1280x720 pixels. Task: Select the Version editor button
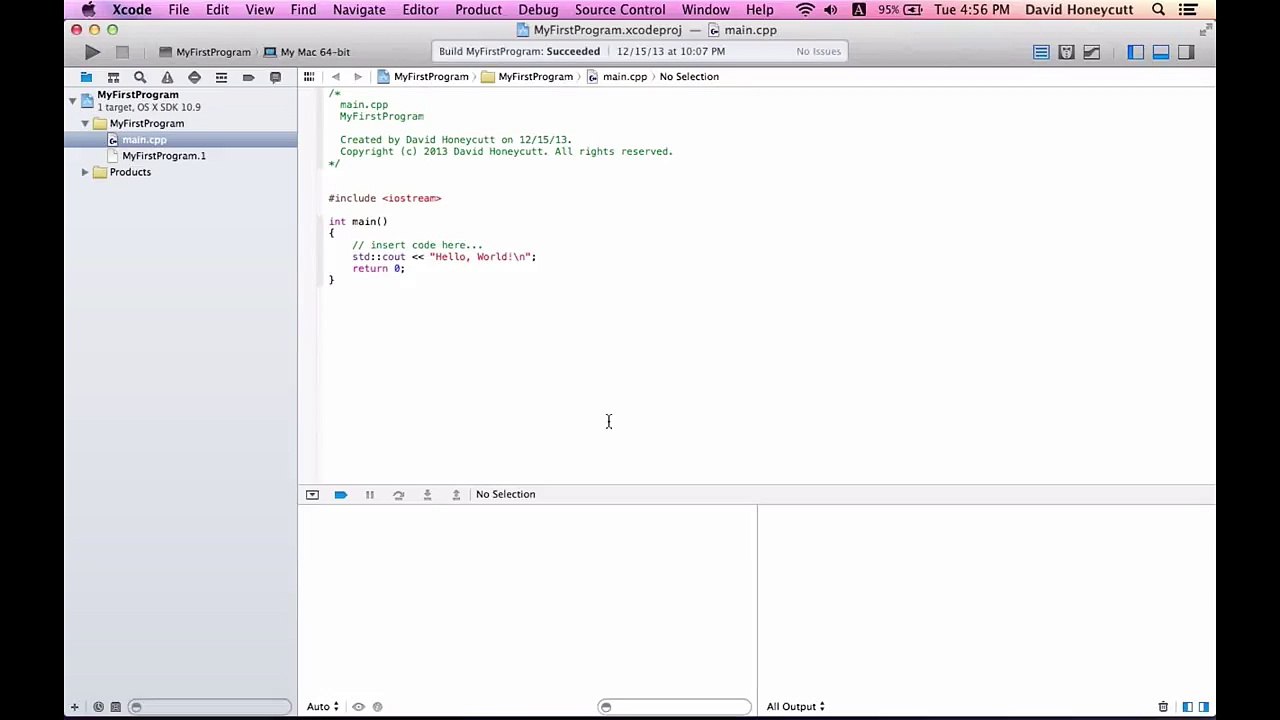click(x=1091, y=52)
